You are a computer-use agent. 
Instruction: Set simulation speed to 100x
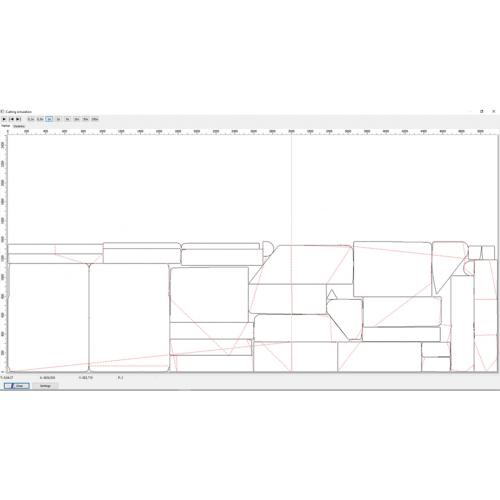coord(95,119)
